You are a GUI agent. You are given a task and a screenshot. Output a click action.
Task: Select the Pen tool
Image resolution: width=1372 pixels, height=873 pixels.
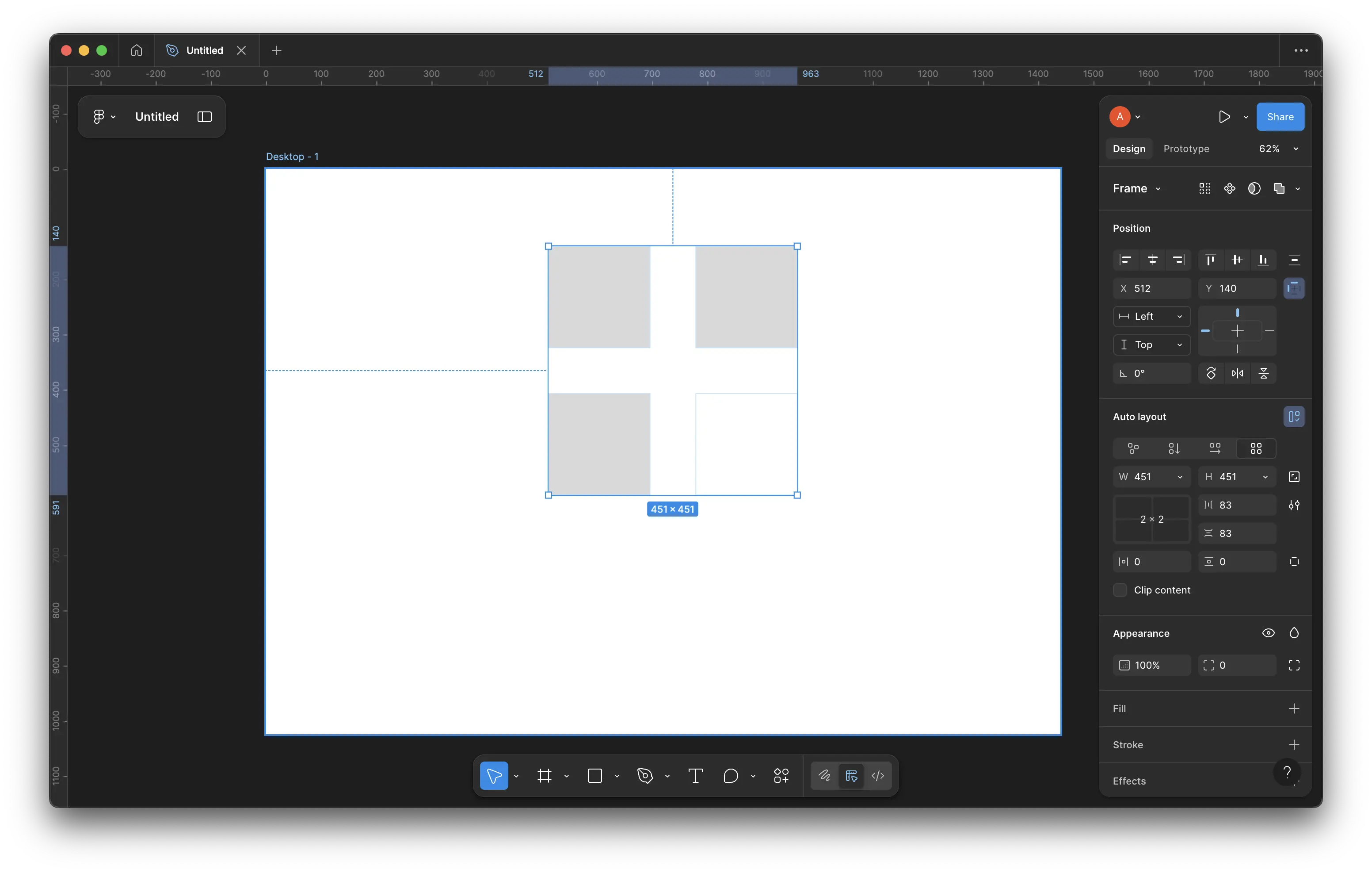645,776
